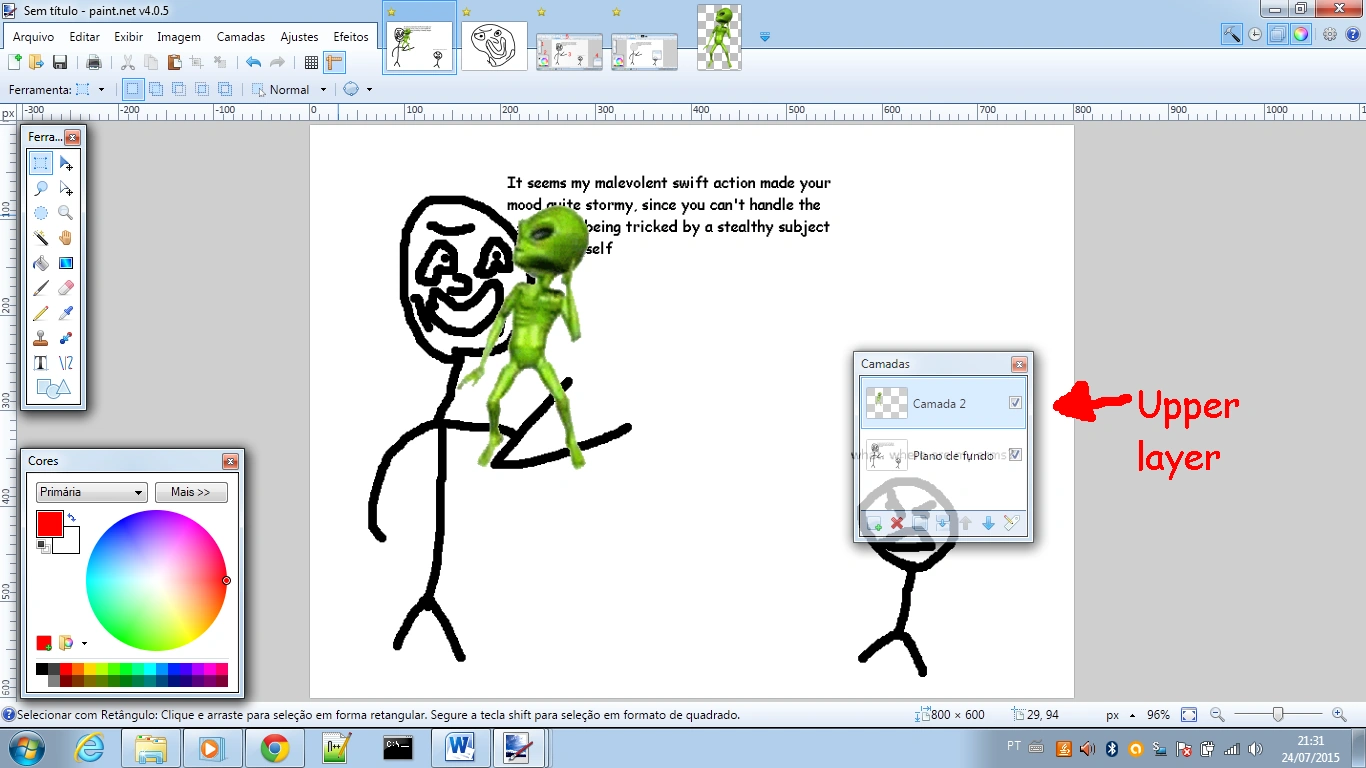Select the Pencil tool
This screenshot has height=768, width=1366.
(41, 313)
